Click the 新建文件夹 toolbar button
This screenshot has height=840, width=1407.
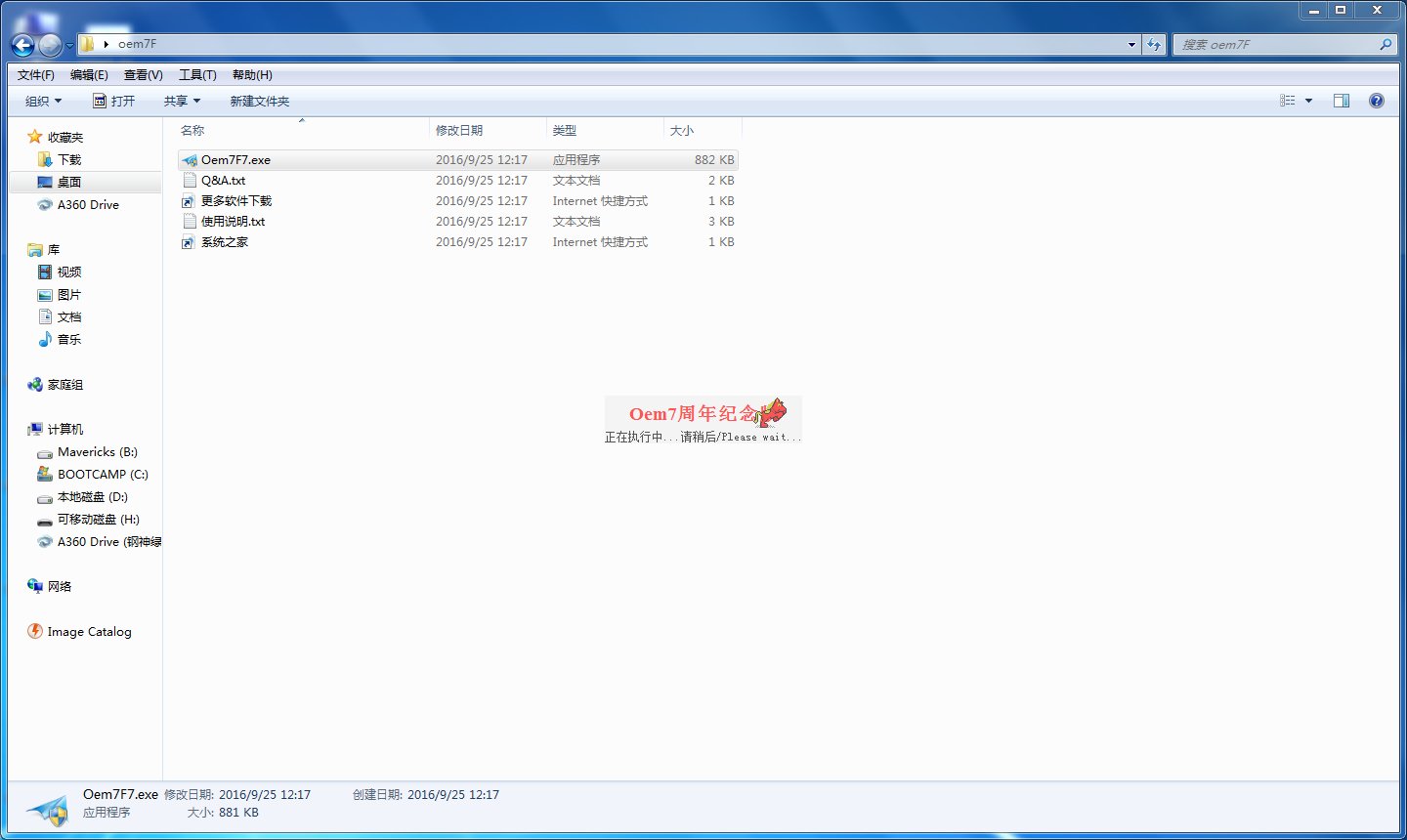click(260, 100)
